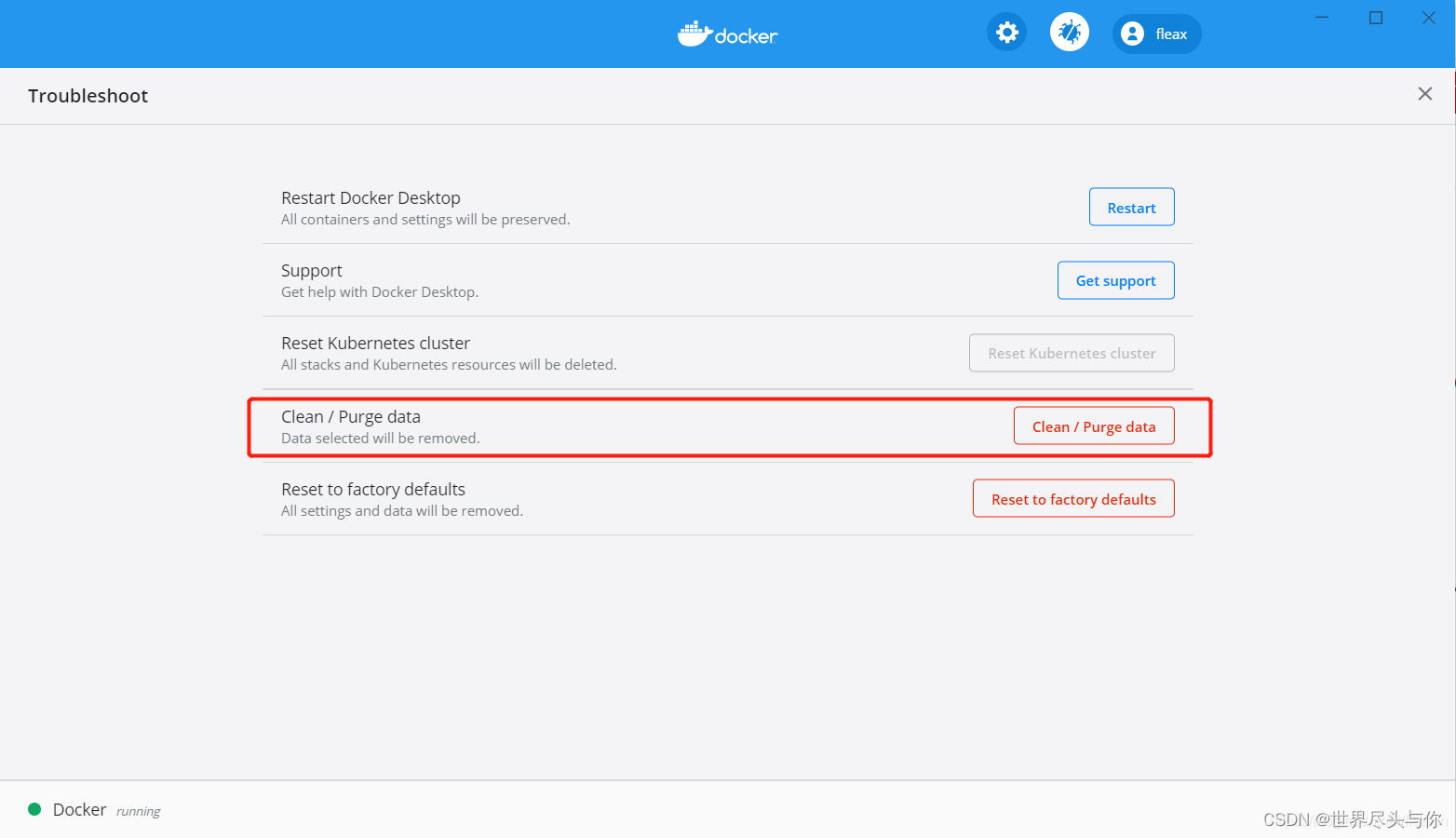
Task: Click Reset to factory defaults
Action: (x=1072, y=498)
